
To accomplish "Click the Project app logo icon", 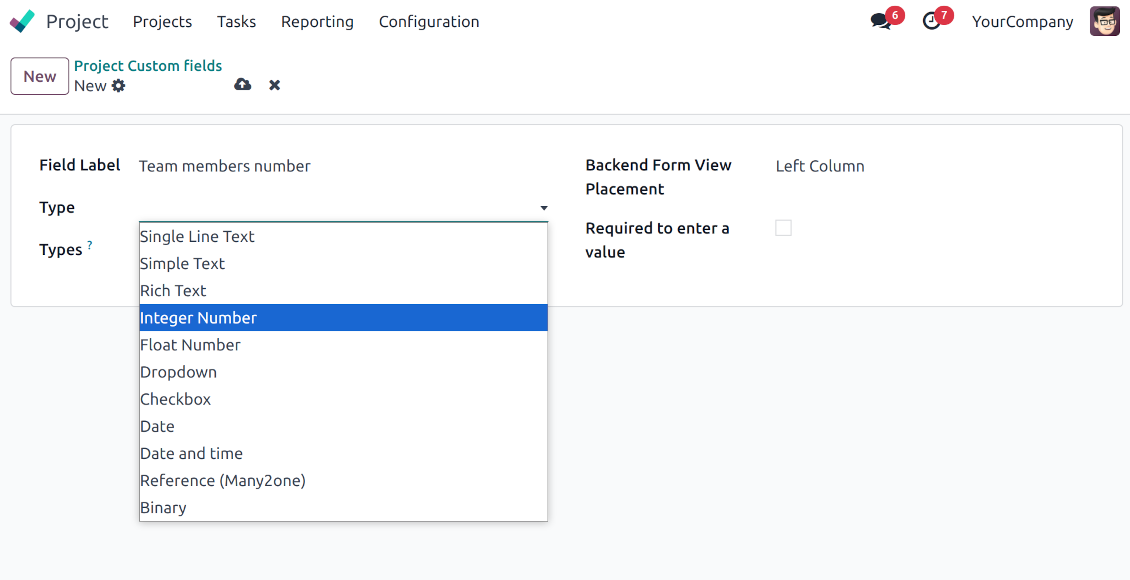I will tap(22, 21).
